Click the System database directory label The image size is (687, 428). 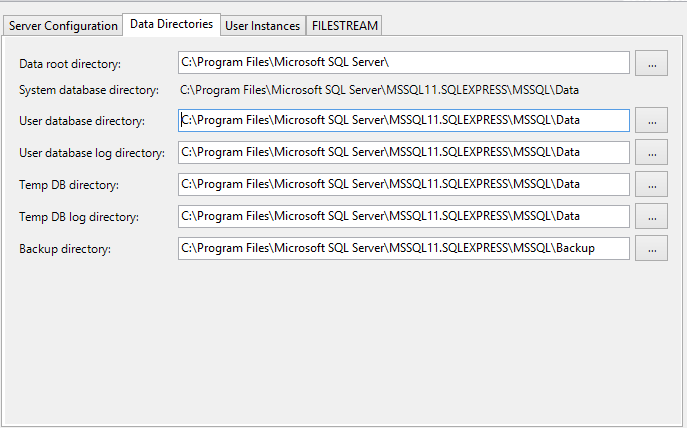coord(89,90)
